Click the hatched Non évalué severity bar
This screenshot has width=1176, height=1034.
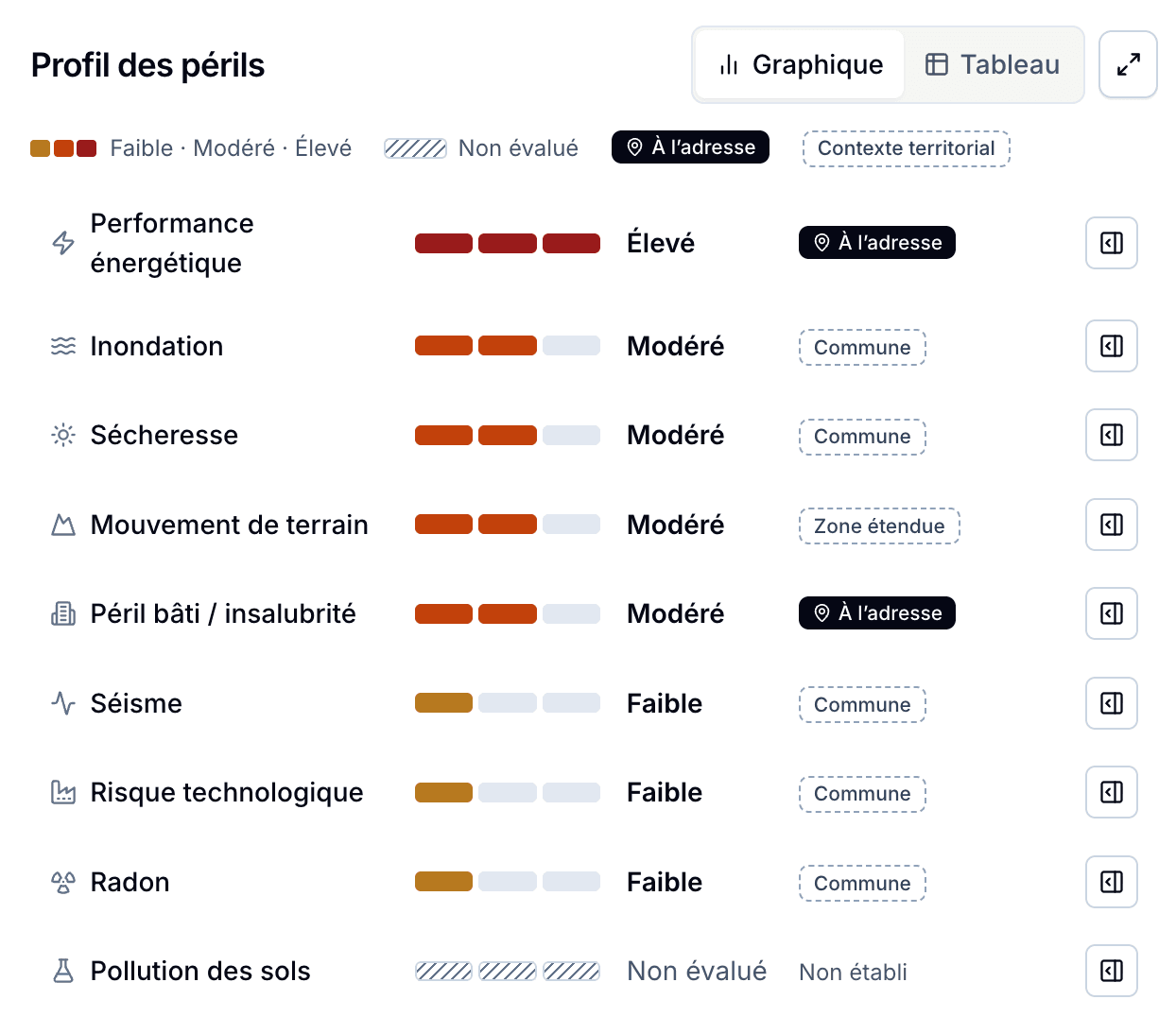(x=508, y=971)
